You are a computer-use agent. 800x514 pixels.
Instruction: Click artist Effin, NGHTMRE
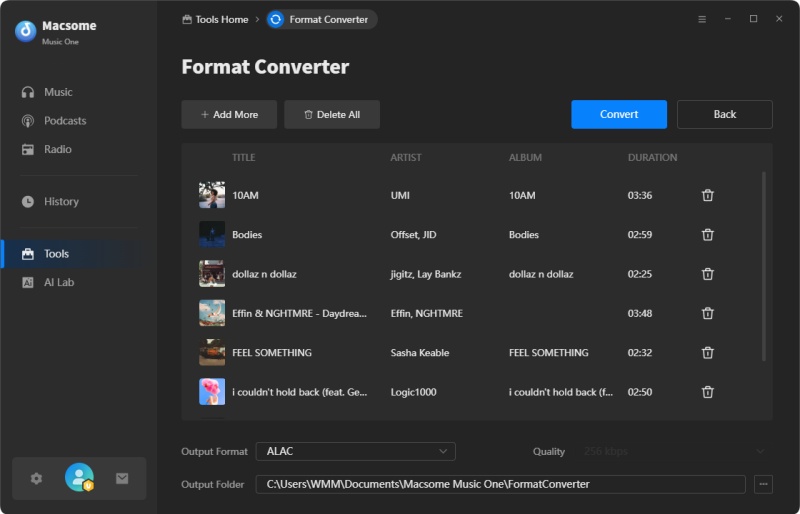427,313
